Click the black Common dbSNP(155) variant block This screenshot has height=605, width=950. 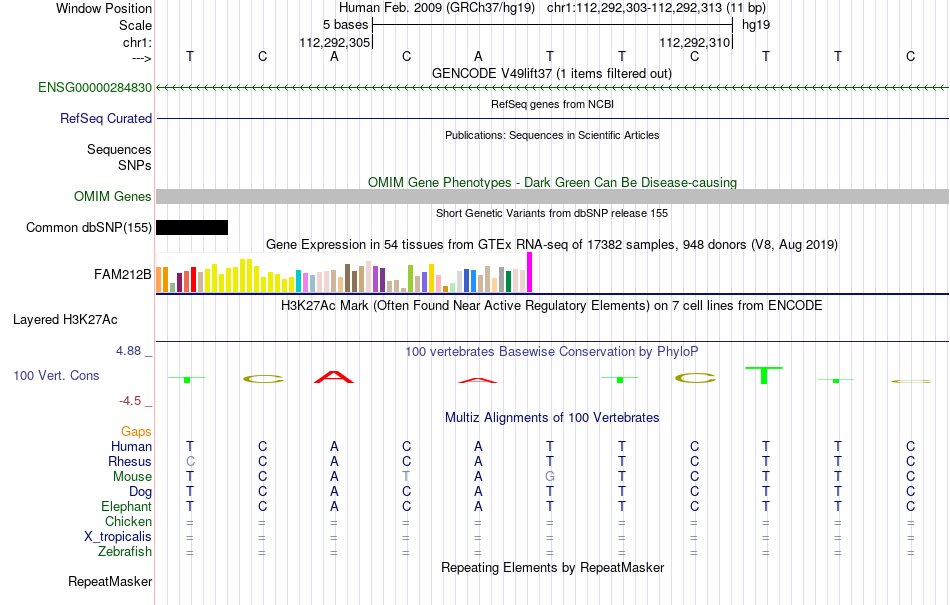click(192, 227)
